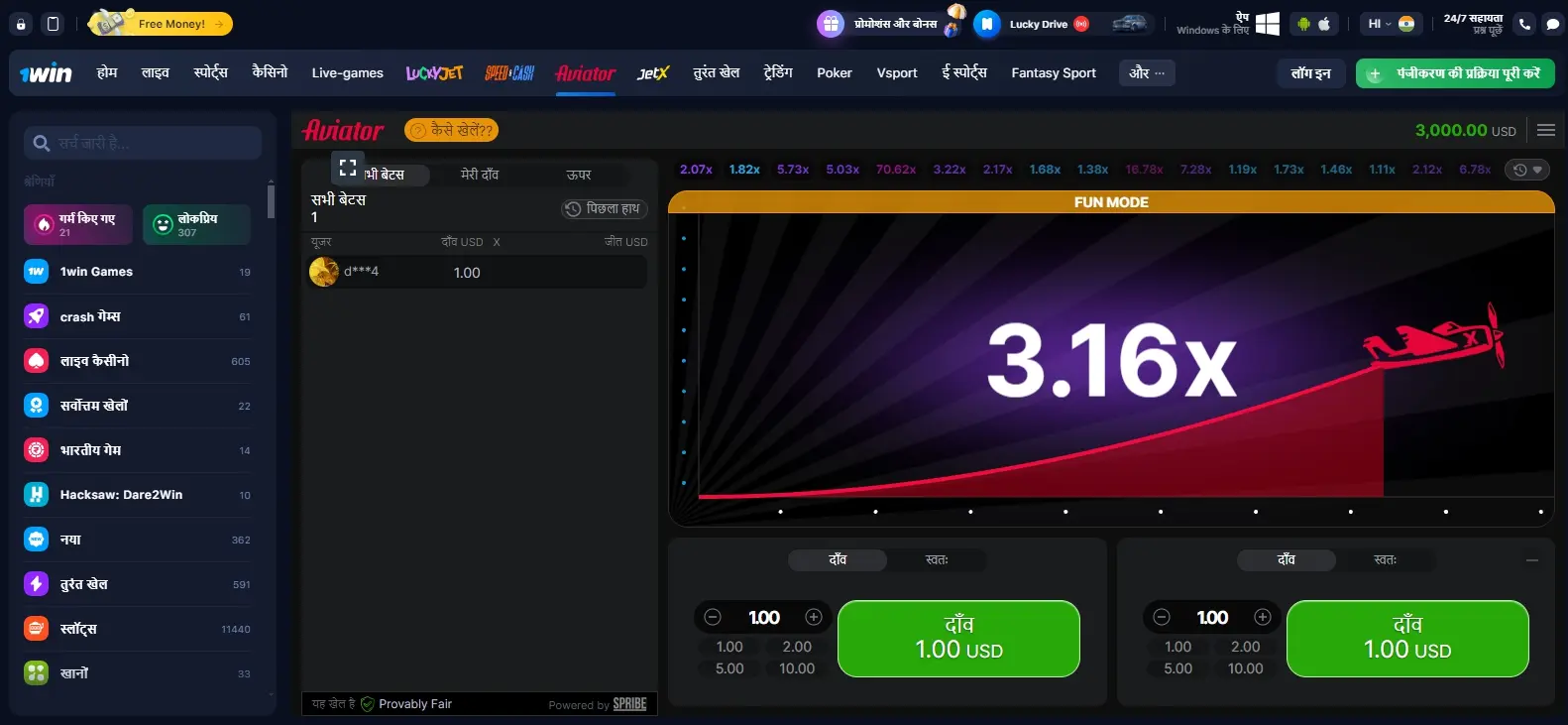1568x725 pixels.
Task: Open the Lucky Drive promotion
Action: pyautogui.click(x=1038, y=24)
